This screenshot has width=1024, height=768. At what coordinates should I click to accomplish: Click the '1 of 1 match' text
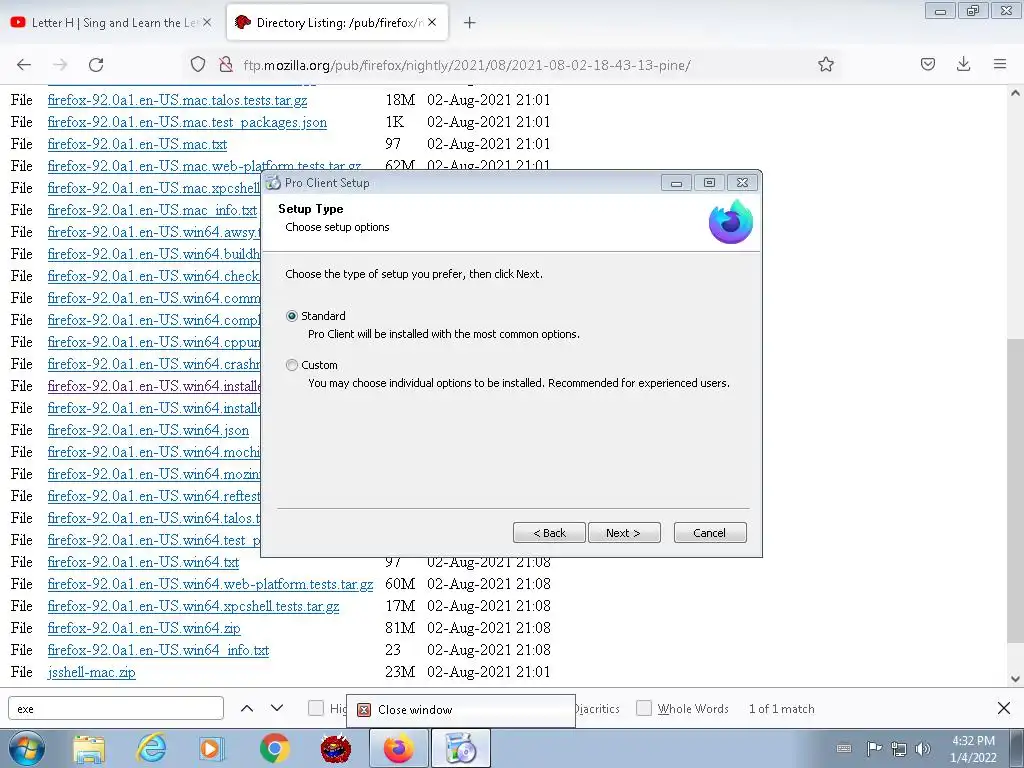781,709
